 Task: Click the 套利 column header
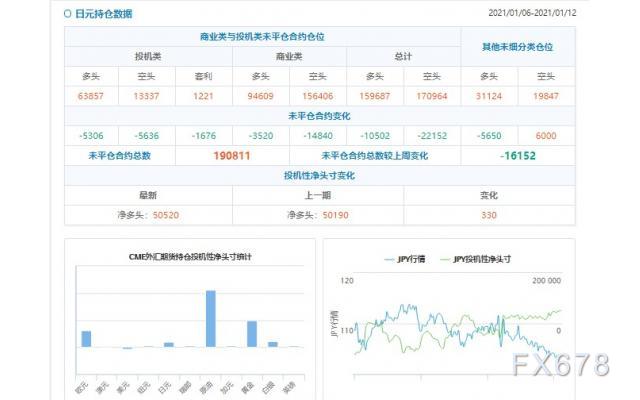pos(204,76)
